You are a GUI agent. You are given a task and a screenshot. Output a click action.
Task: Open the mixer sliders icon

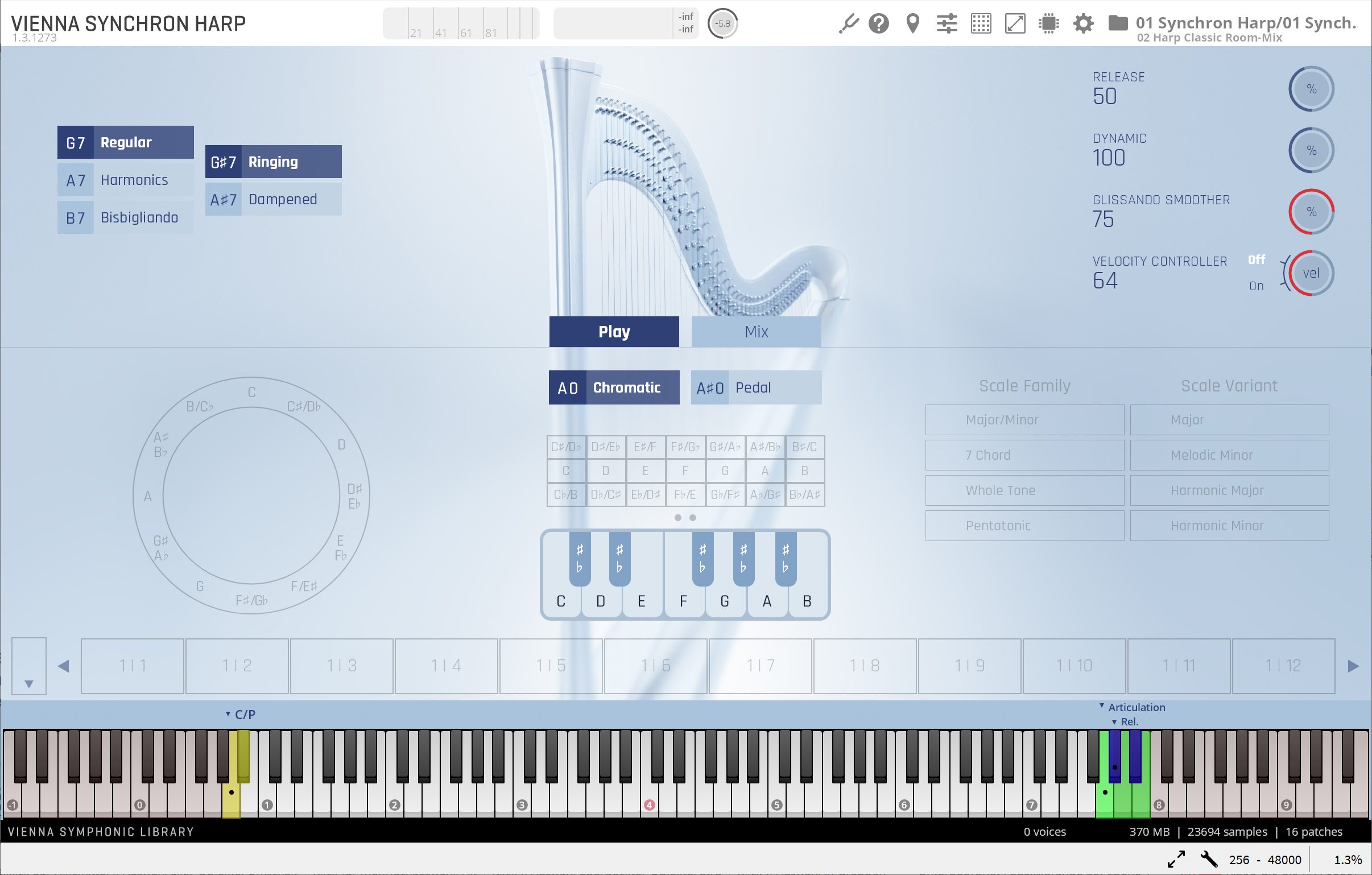click(947, 24)
